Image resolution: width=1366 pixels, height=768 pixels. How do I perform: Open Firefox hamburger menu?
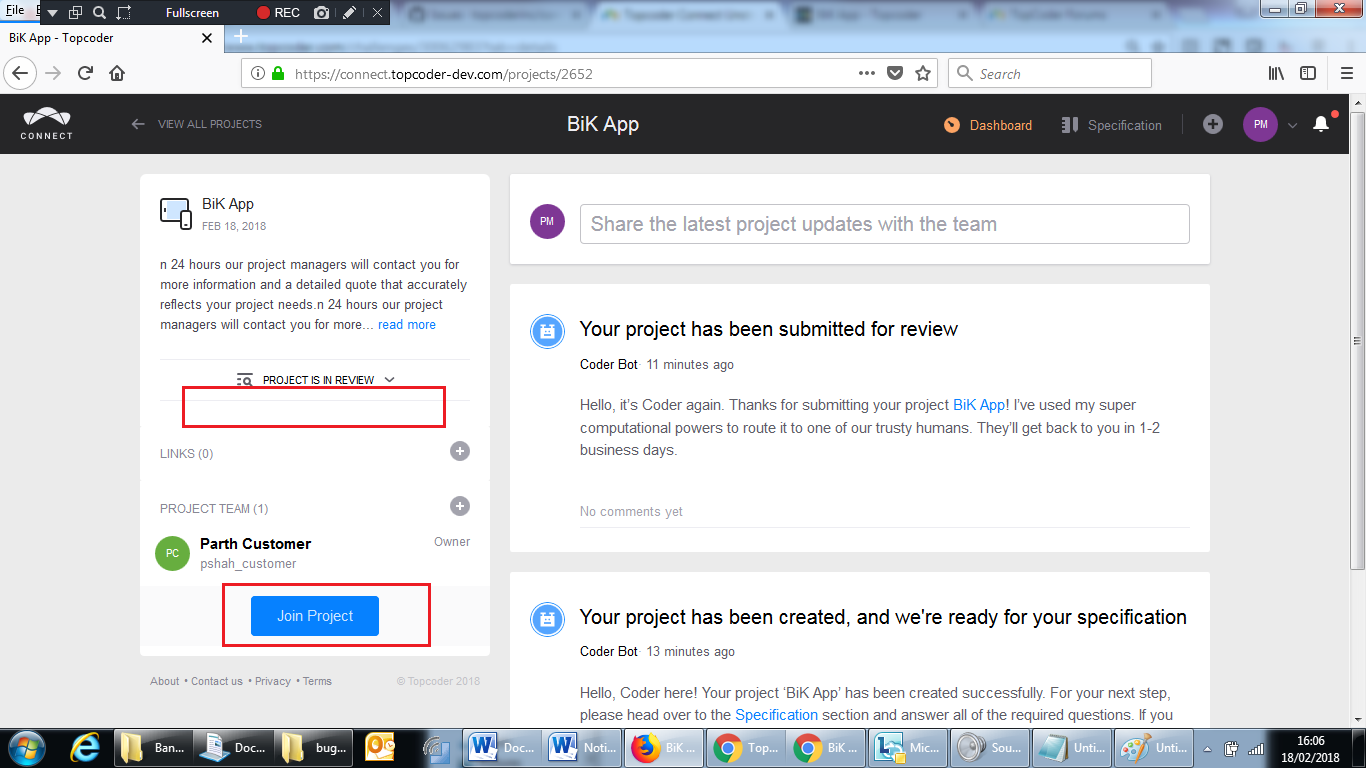(x=1347, y=73)
